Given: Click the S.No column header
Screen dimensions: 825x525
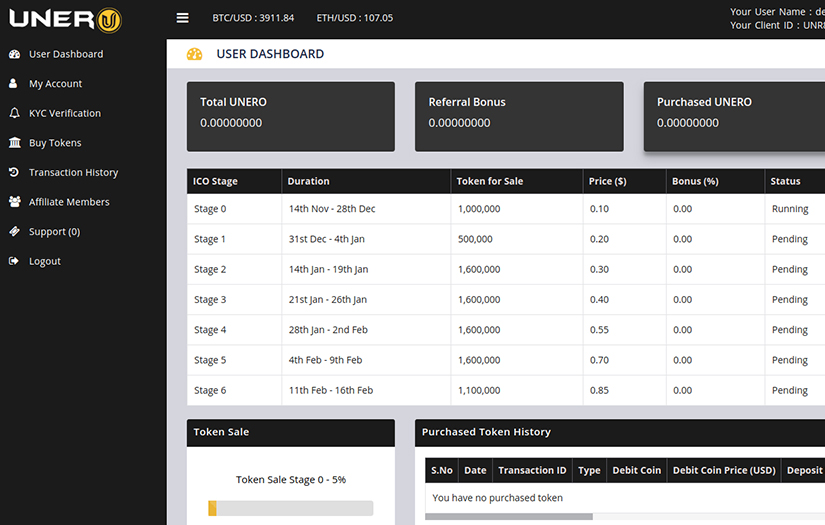Looking at the screenshot, I should click(442, 470).
